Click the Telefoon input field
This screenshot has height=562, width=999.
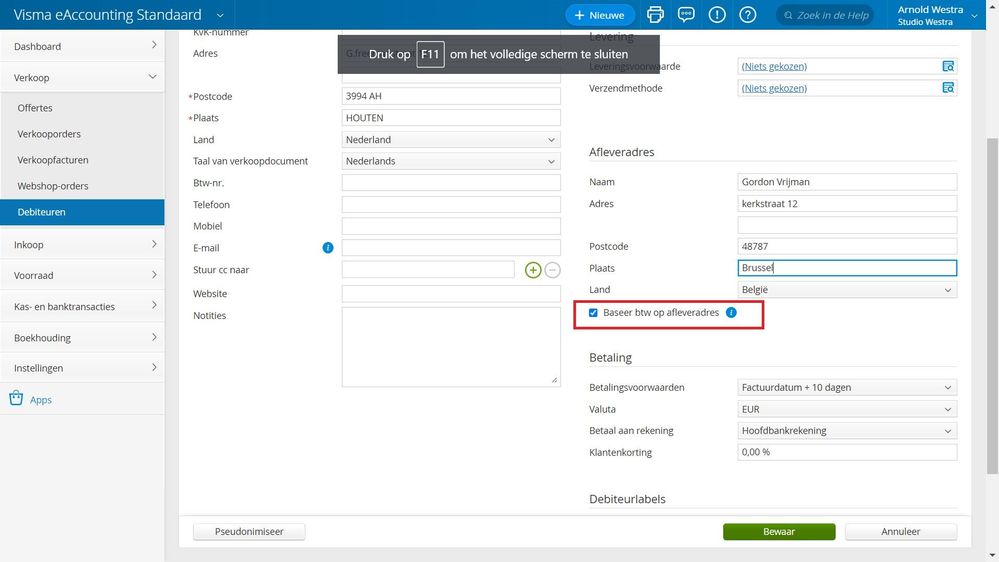[x=451, y=205]
